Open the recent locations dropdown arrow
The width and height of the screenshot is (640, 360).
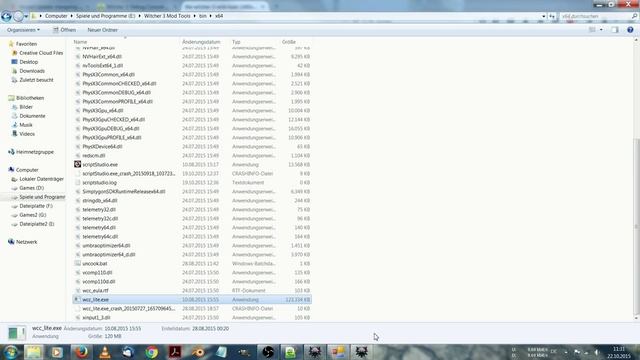tap(26, 16)
